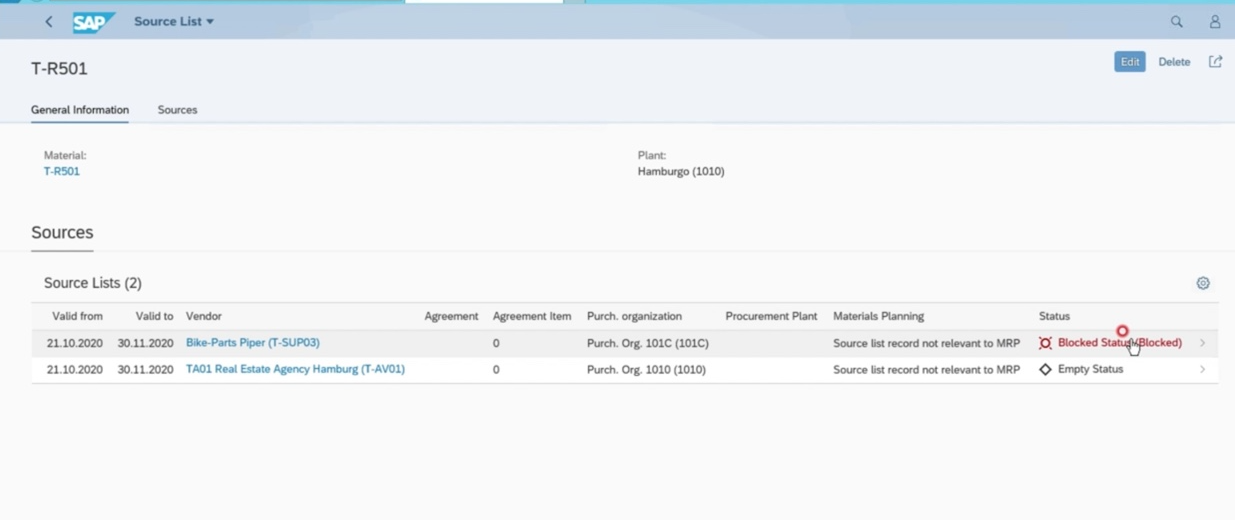1235x520 pixels.
Task: Open the T-R501 material link
Action: (x=61, y=171)
